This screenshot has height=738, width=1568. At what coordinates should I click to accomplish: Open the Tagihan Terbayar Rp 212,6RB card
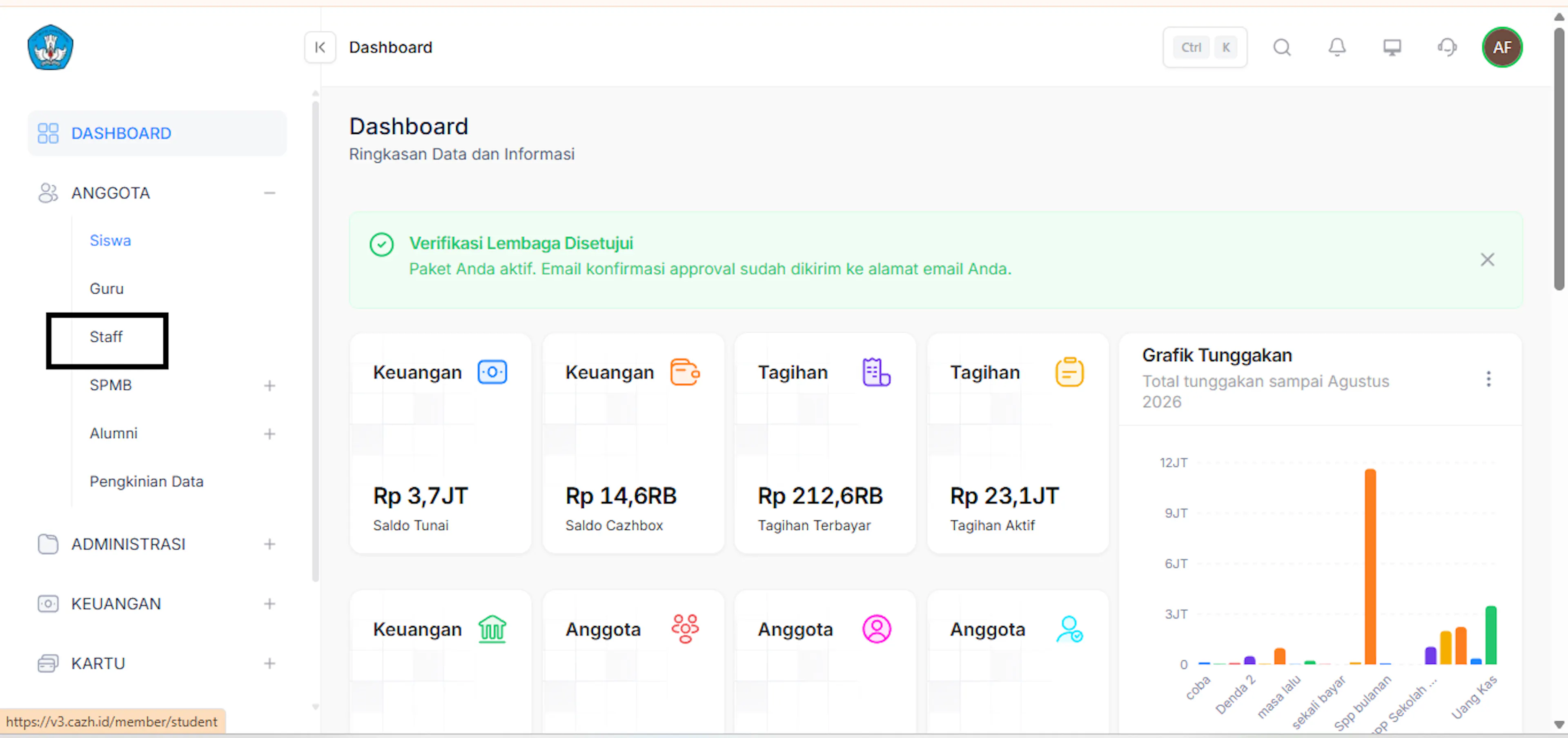[825, 443]
